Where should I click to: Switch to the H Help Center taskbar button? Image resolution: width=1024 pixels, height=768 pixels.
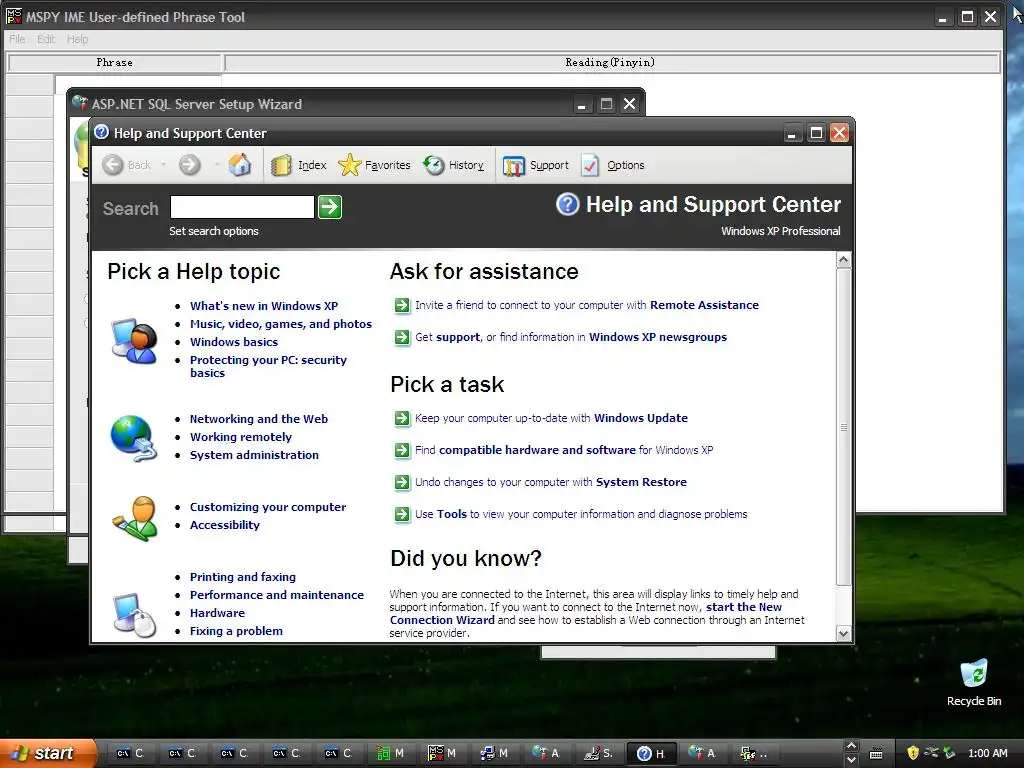[x=651, y=754]
